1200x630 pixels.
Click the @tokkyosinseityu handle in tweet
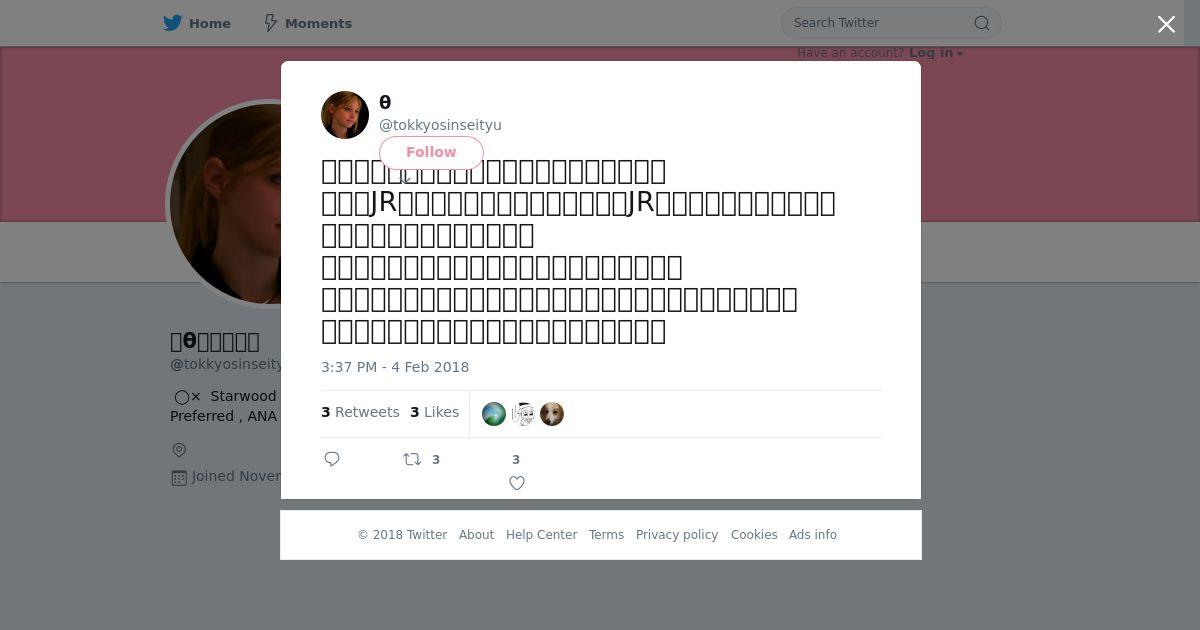click(x=440, y=125)
